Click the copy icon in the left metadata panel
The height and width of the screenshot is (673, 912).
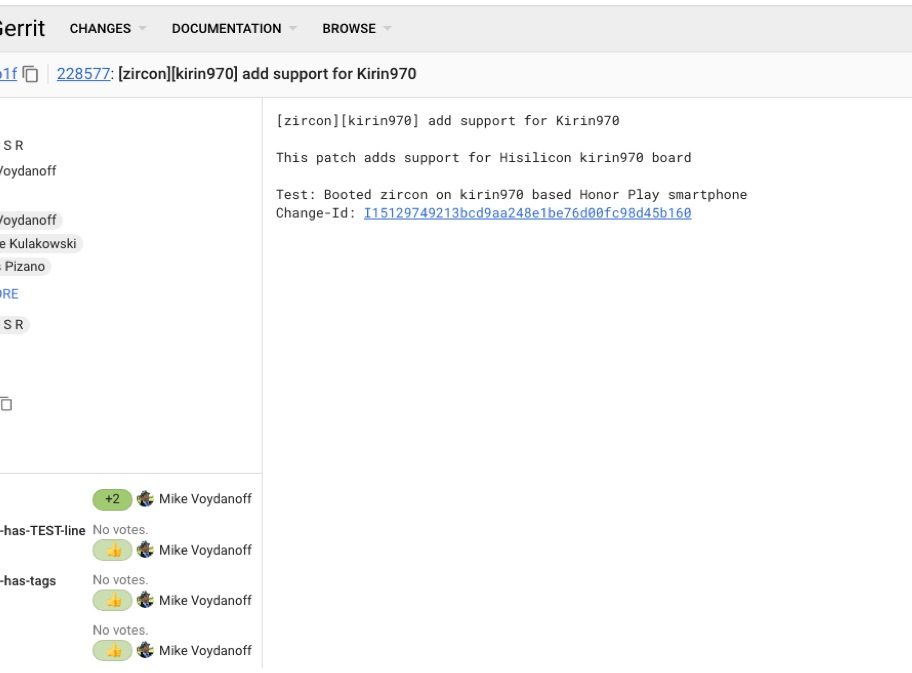pyautogui.click(x=6, y=404)
